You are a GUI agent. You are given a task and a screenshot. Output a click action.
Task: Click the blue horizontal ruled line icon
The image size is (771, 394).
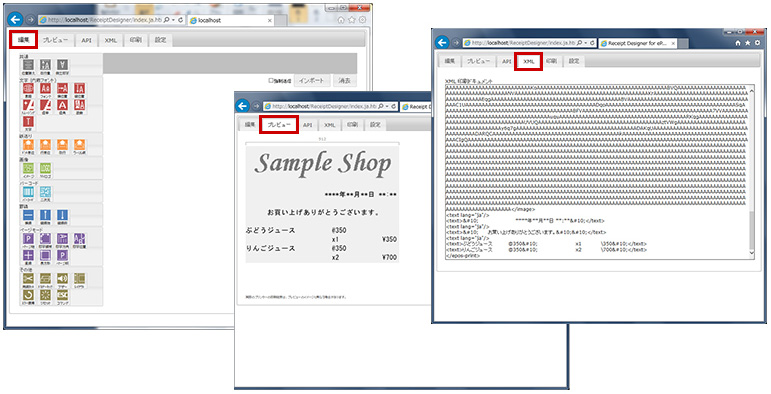pos(29,215)
